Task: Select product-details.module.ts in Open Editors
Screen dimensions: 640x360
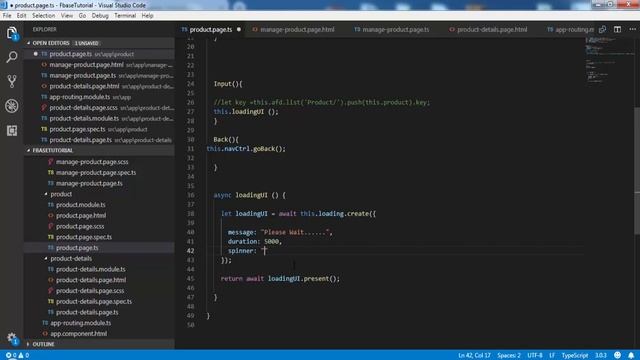Action: click(x=99, y=118)
